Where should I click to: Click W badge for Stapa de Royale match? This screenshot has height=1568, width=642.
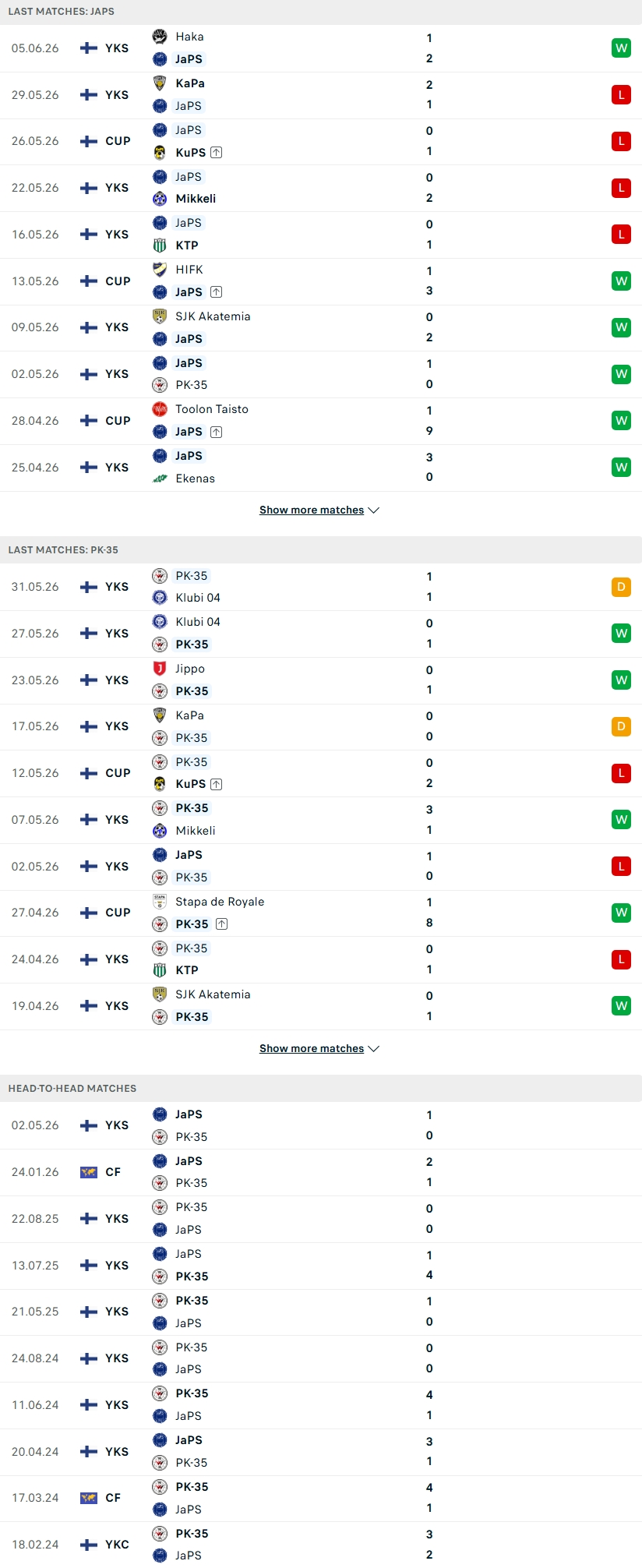coord(621,913)
